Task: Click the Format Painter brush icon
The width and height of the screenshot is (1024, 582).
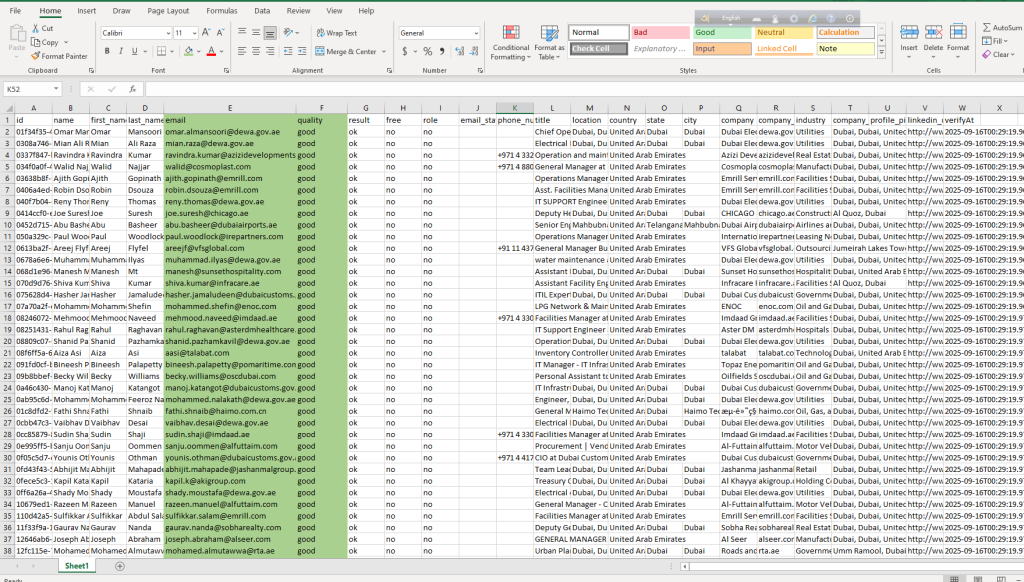Action: point(36,56)
